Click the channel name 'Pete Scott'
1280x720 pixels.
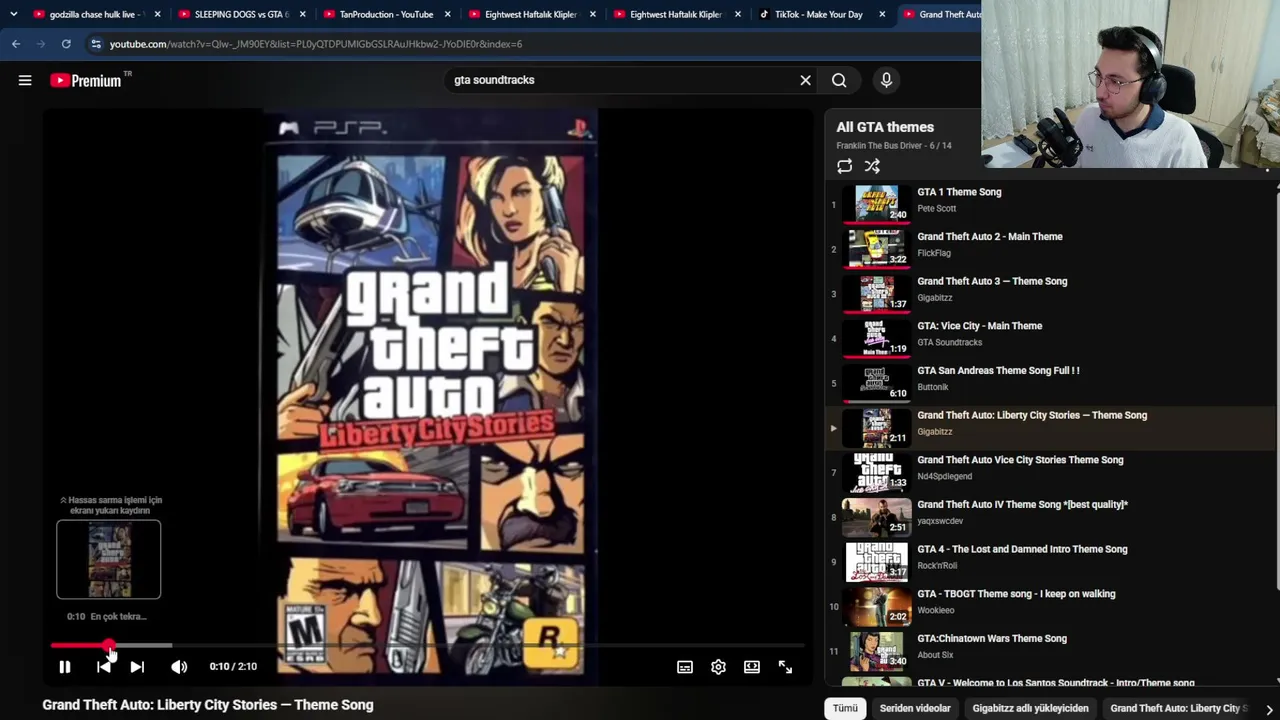[937, 209]
